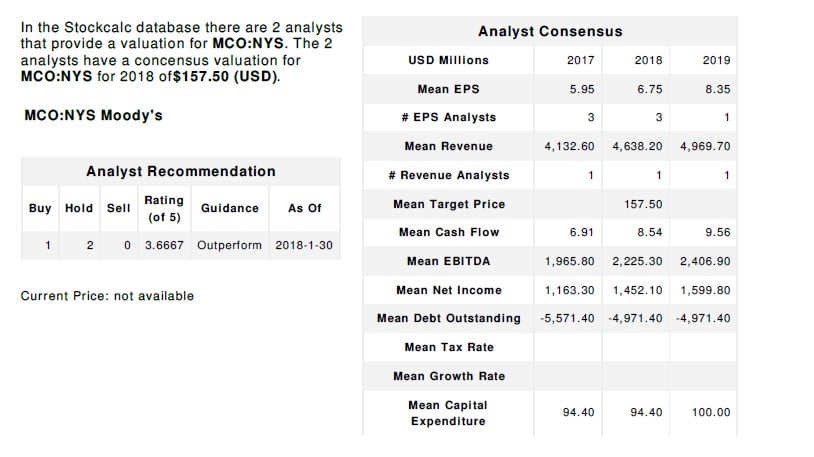The height and width of the screenshot is (457, 814).
Task: Click the Mean EPS row label
Action: click(x=448, y=89)
